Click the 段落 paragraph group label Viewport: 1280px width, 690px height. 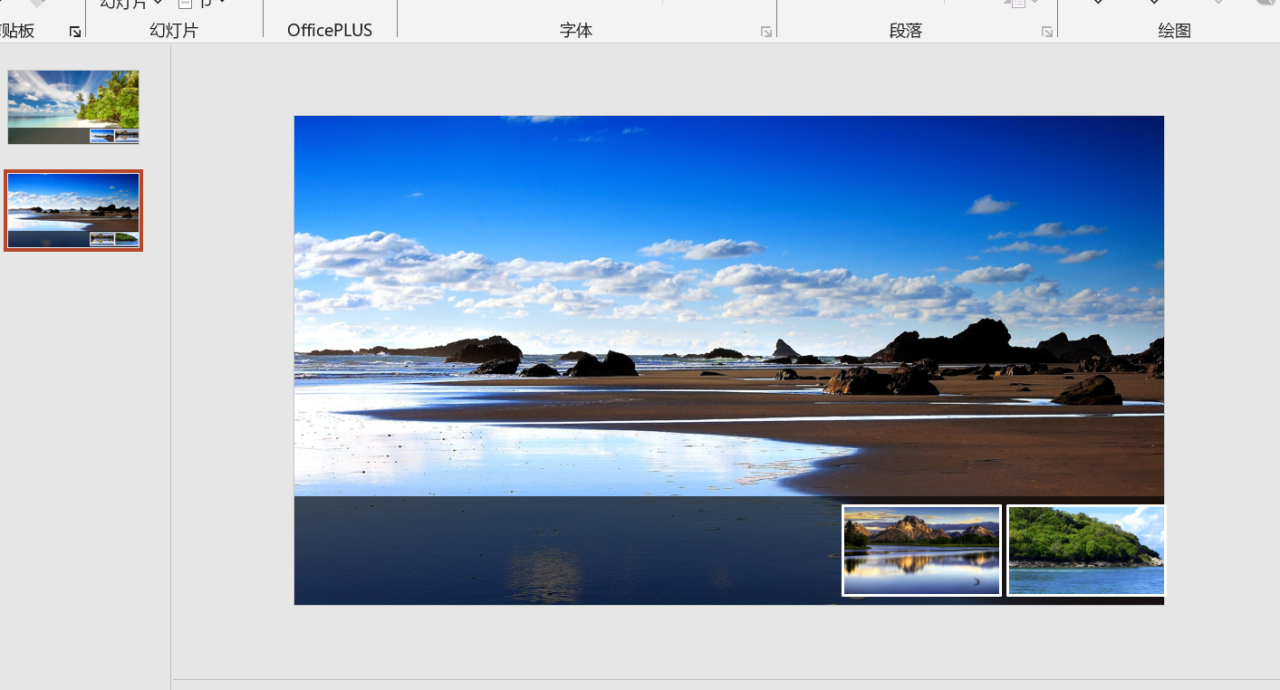[x=905, y=31]
